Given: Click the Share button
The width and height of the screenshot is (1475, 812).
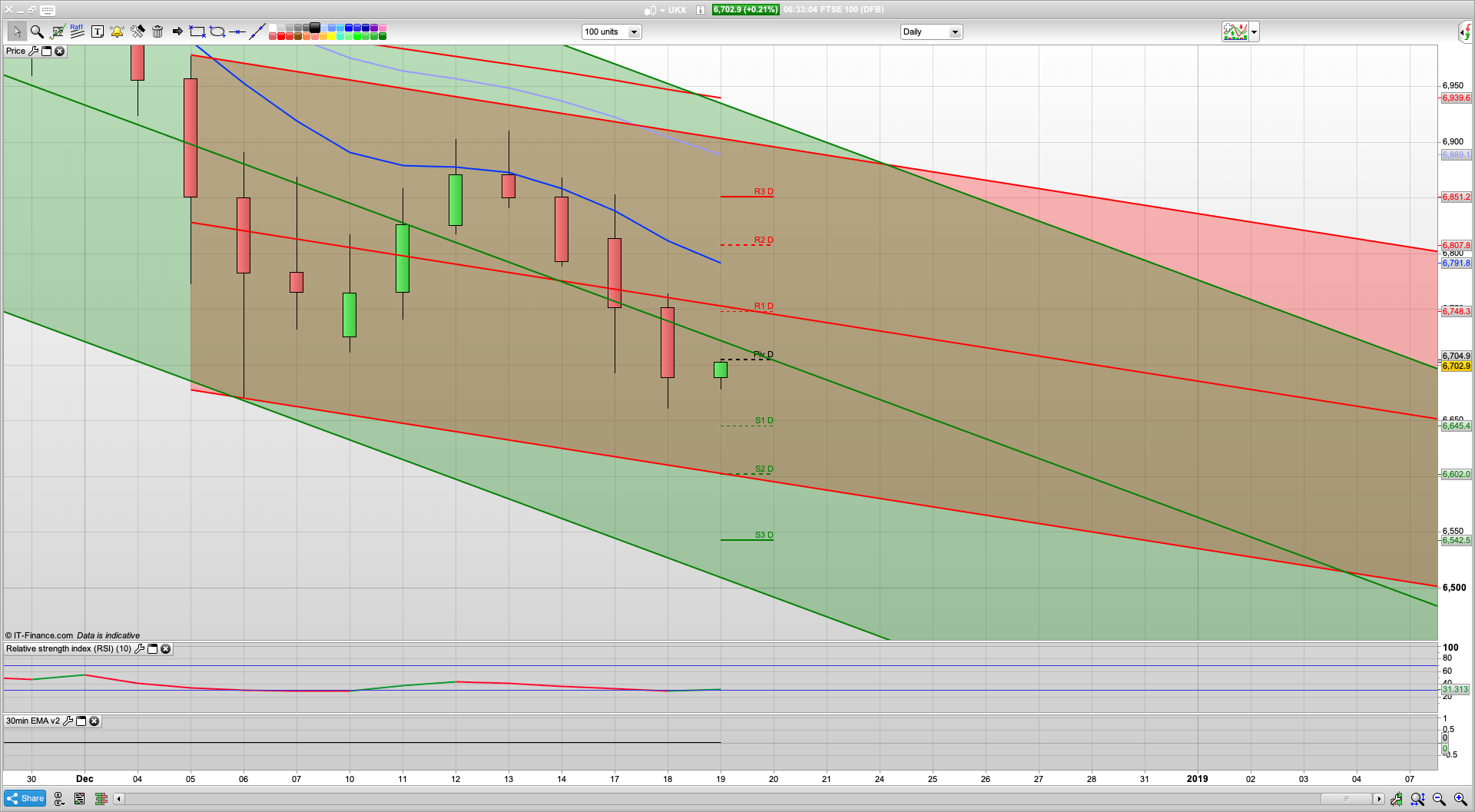Looking at the screenshot, I should pos(25,798).
